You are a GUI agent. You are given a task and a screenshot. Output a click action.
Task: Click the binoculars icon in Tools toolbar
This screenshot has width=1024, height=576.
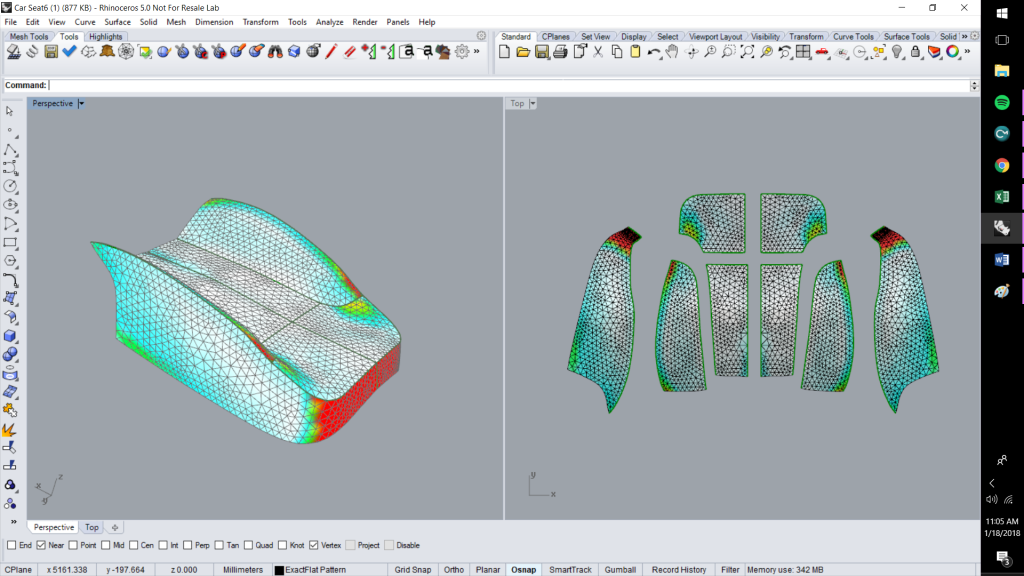tap(274, 52)
